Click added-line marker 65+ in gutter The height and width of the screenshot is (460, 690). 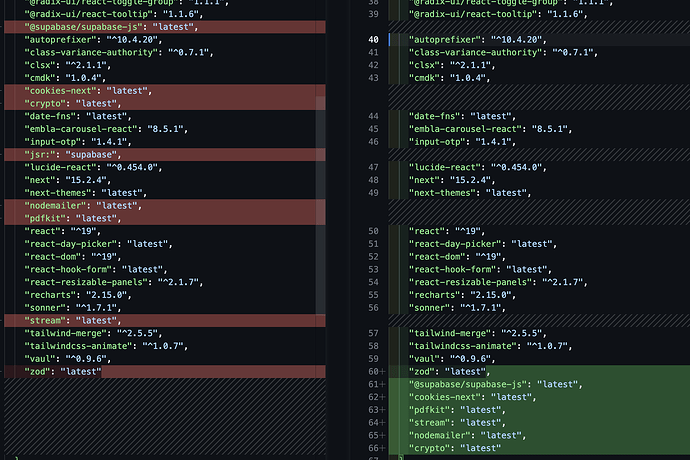coord(377,435)
